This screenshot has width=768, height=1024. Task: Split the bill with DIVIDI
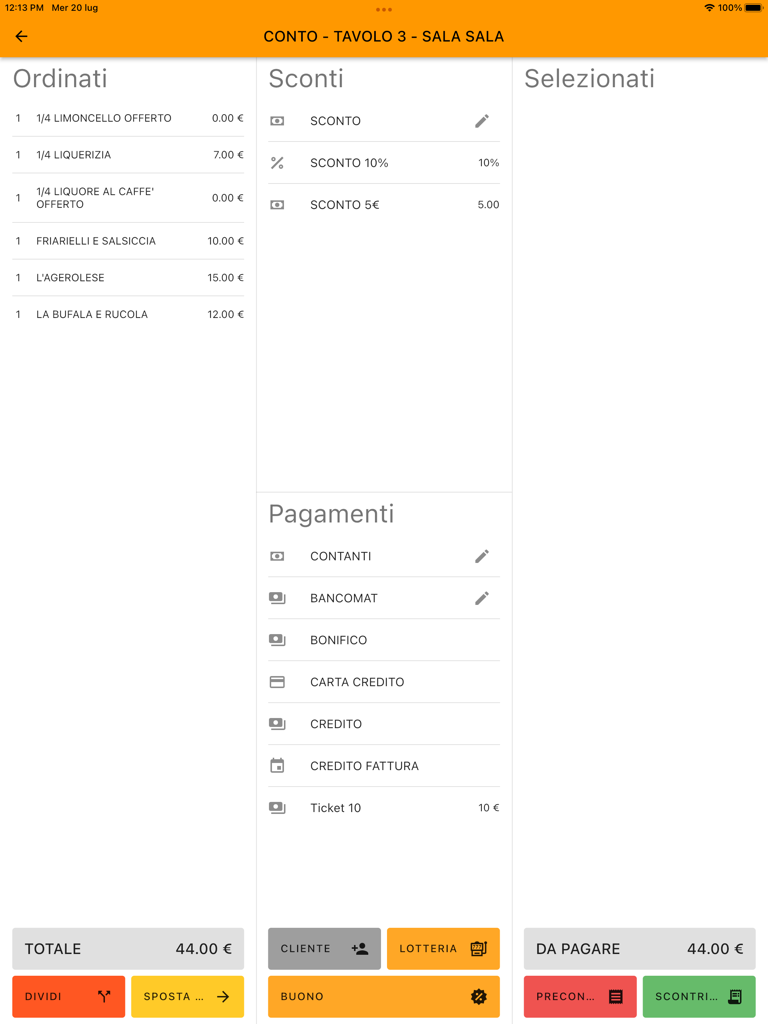tap(68, 997)
